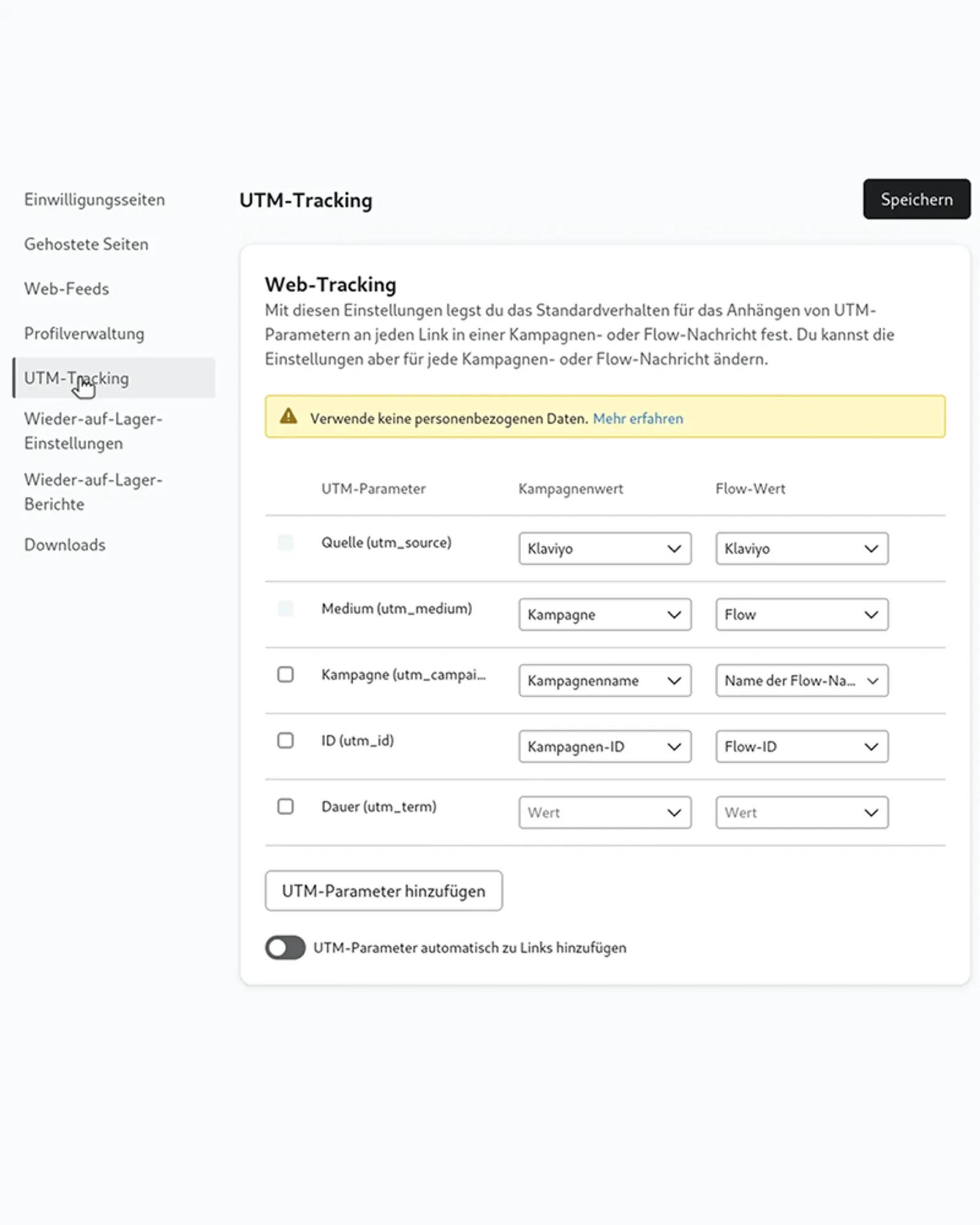Open the Flow-ID dropdown

[x=802, y=747]
